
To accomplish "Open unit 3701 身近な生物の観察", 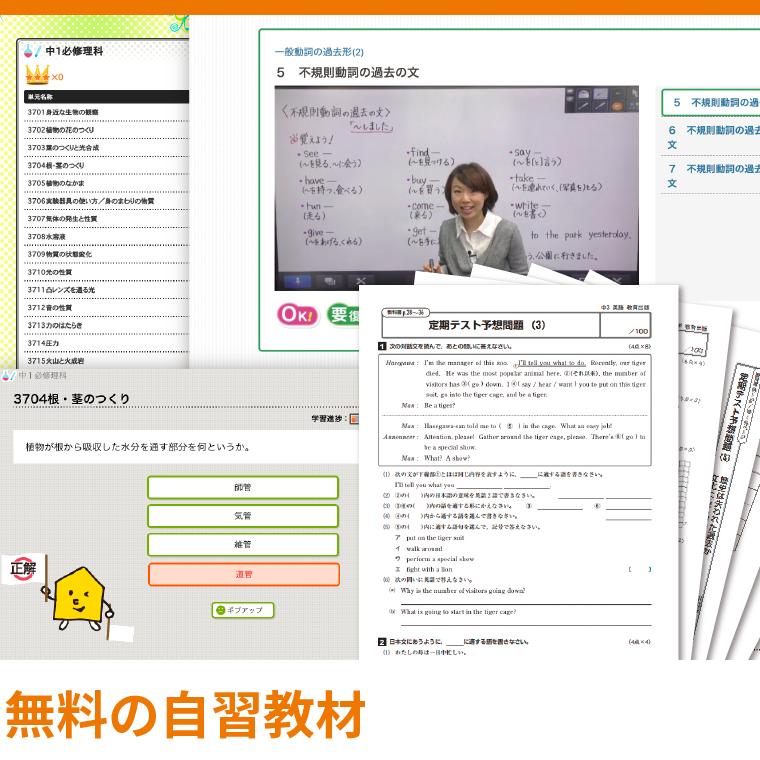I will pyautogui.click(x=63, y=112).
